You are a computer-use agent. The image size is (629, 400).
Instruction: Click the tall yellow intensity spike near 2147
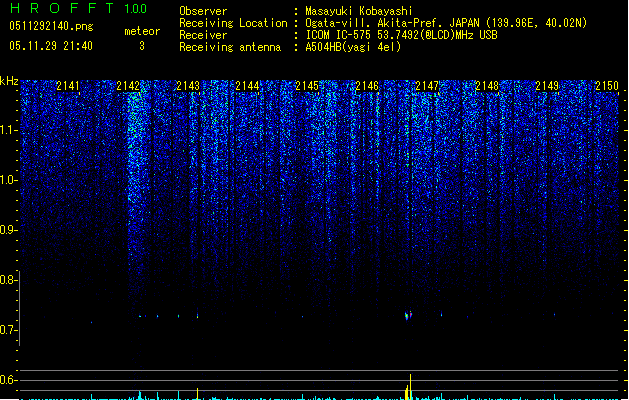tap(410, 387)
